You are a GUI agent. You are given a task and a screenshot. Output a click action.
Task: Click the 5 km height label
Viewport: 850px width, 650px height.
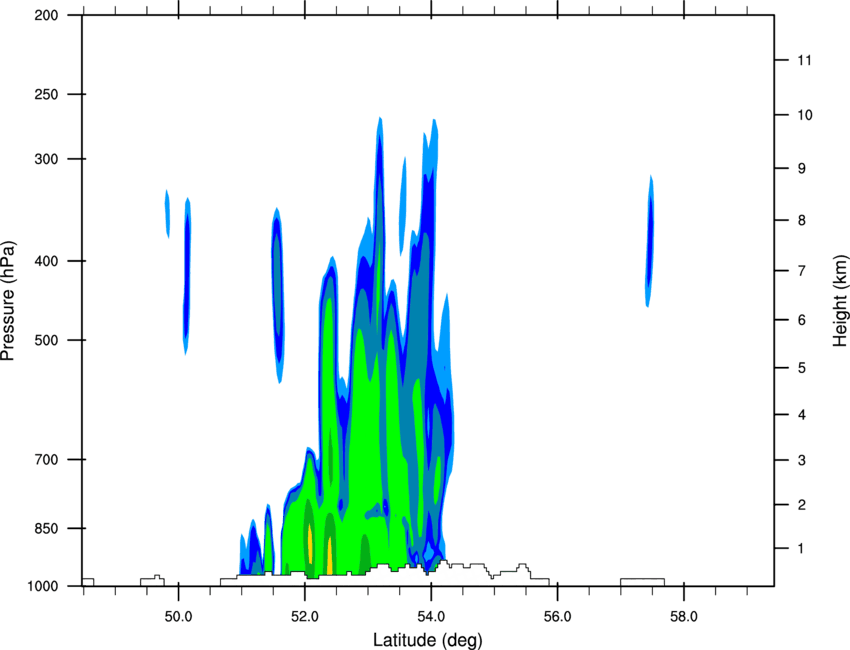[x=801, y=368]
